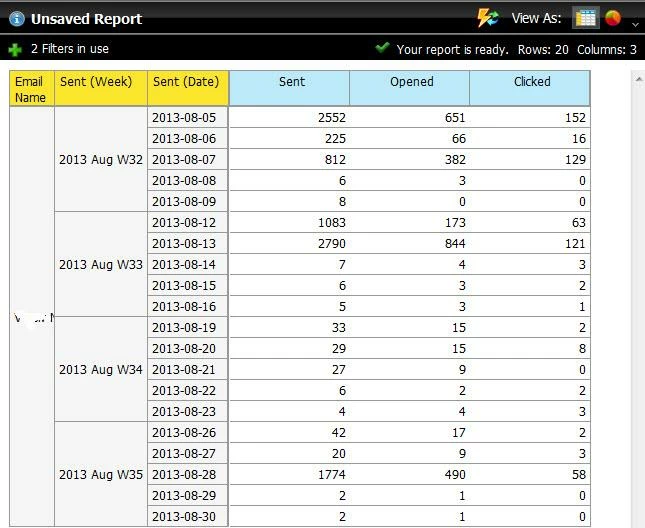
Task: Select week 2013 Aug W32 cell
Action: [101, 160]
